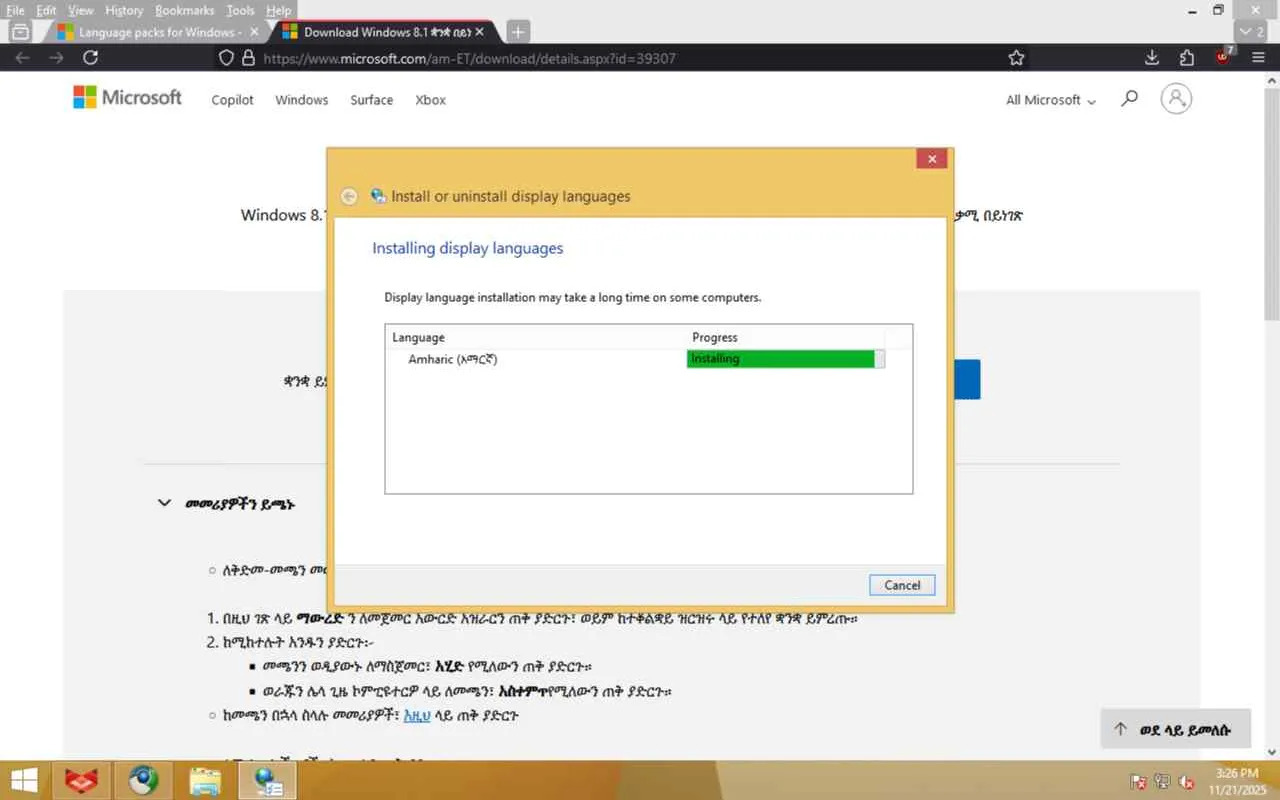Image resolution: width=1280 pixels, height=800 pixels.
Task: Go to Windows in Microsoft header
Action: [x=301, y=100]
